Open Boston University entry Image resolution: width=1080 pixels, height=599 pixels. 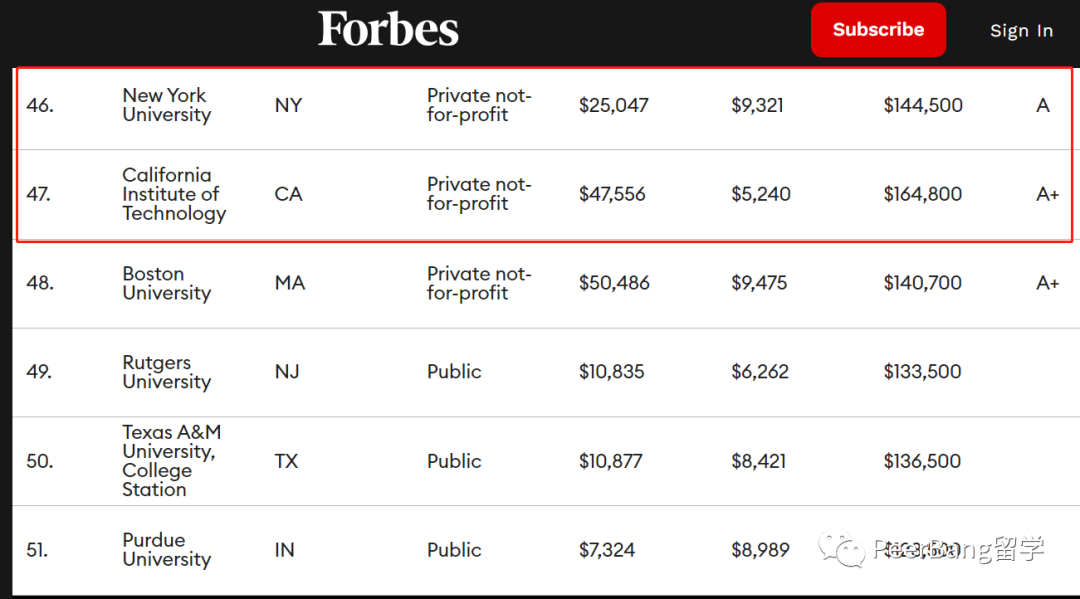pyautogui.click(x=167, y=283)
